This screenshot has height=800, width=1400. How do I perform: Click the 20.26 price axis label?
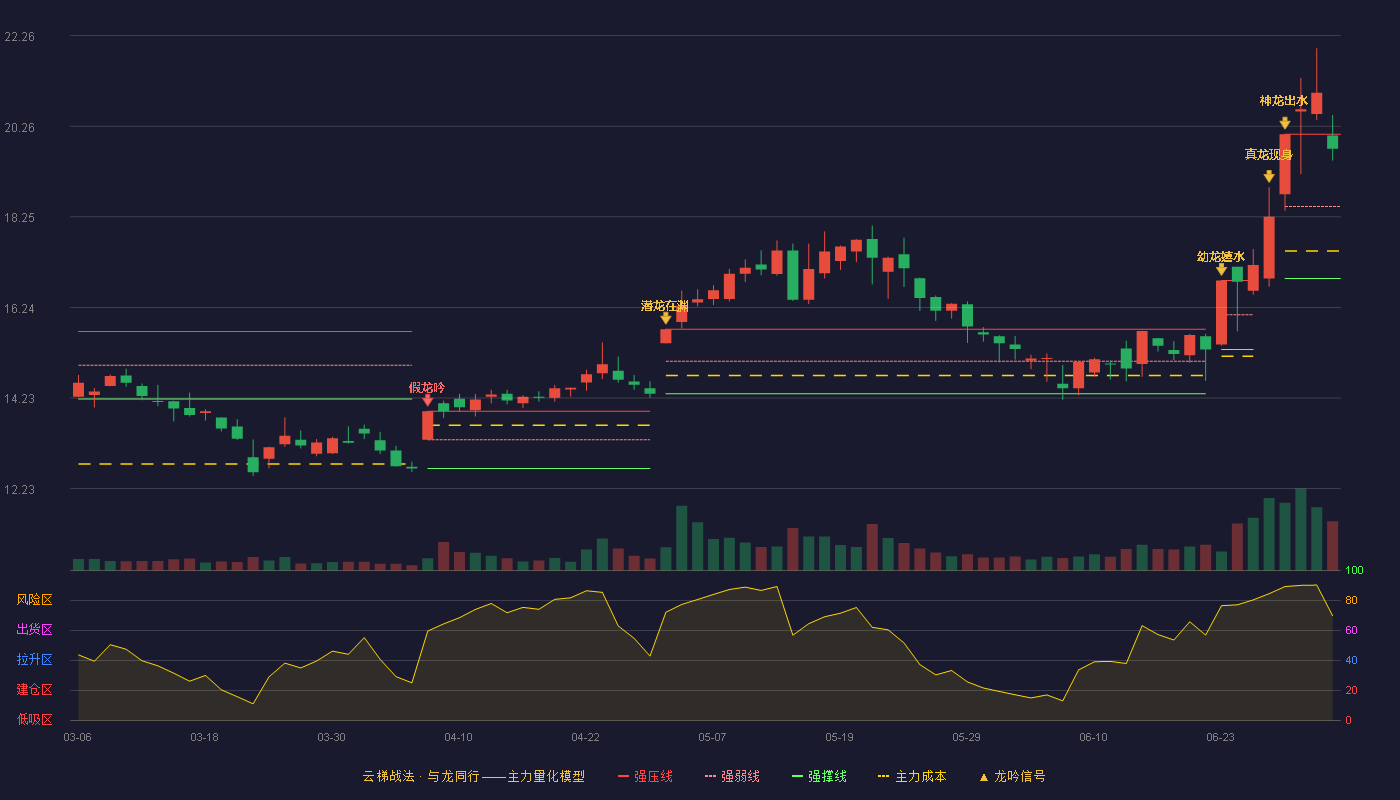point(19,127)
